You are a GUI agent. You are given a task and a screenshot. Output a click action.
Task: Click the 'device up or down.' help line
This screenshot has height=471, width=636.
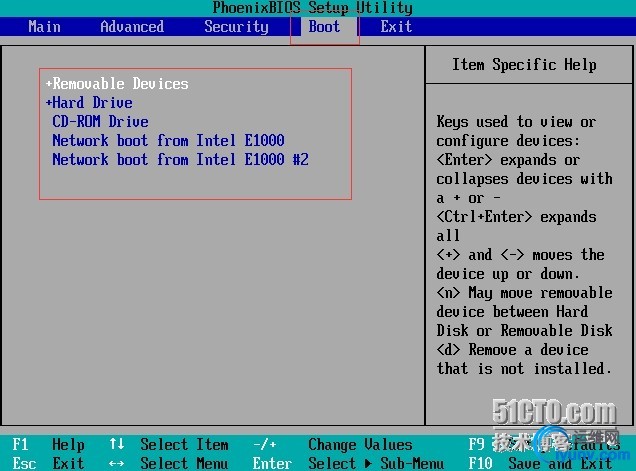pyautogui.click(x=508, y=274)
